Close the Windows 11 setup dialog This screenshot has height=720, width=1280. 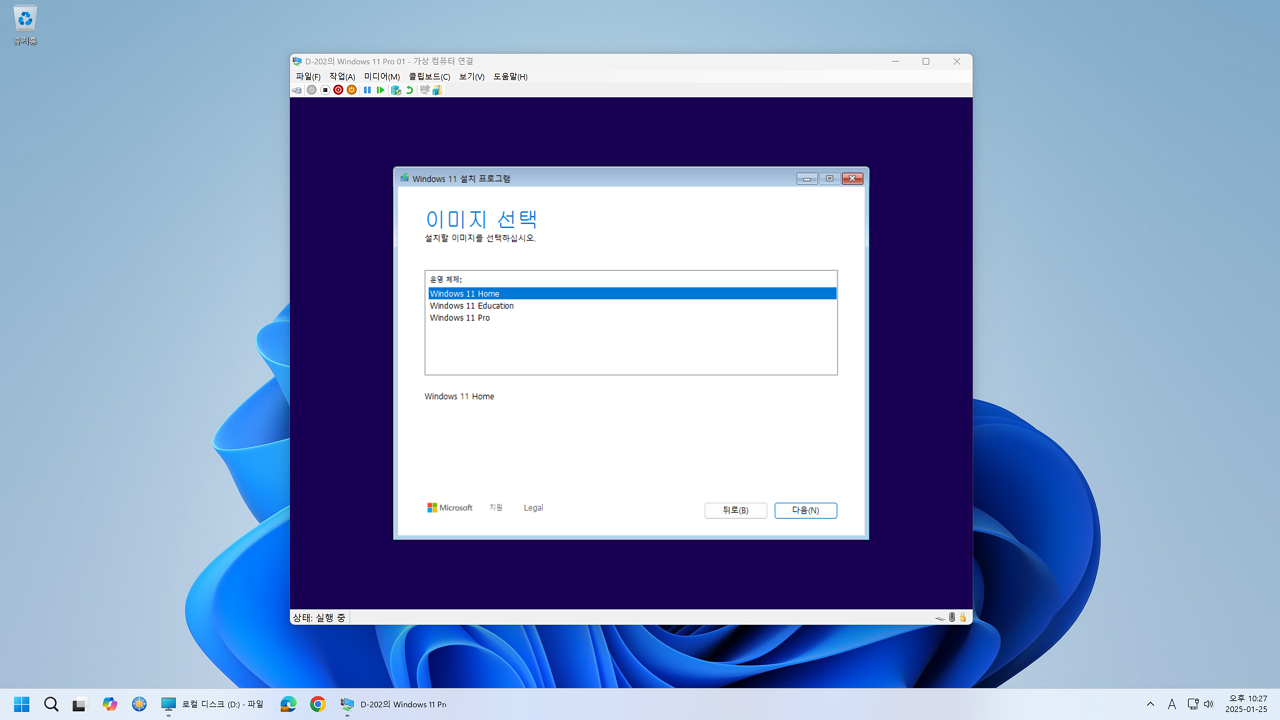click(x=852, y=179)
